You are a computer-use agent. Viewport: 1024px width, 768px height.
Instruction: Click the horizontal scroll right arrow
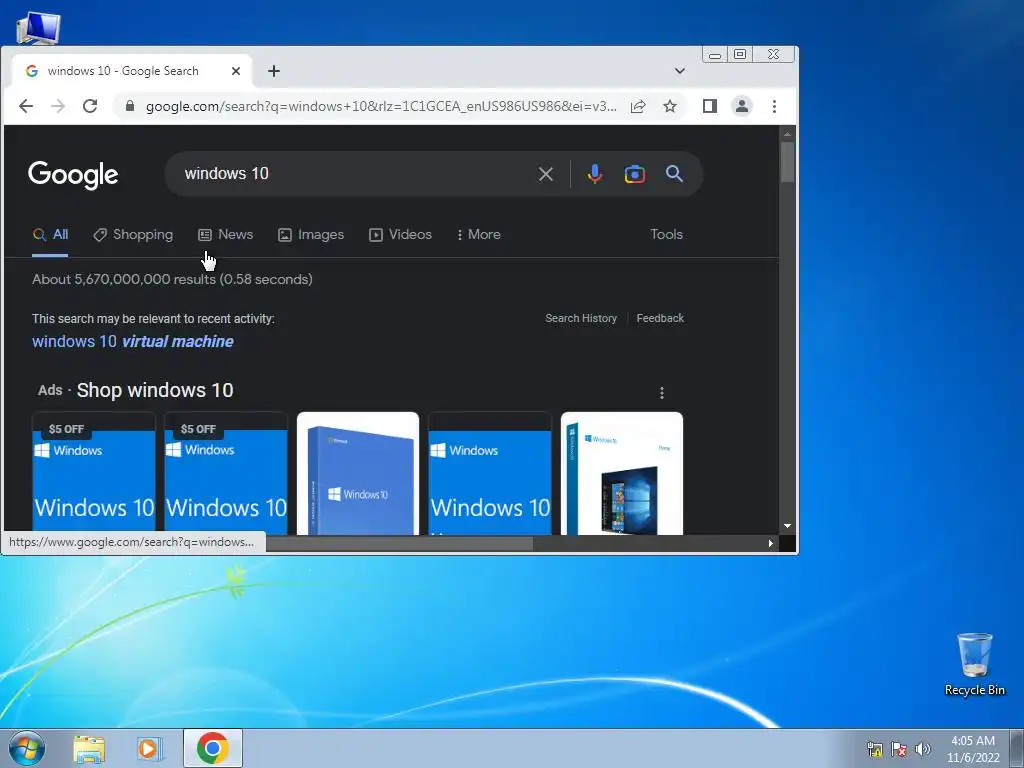tap(771, 543)
